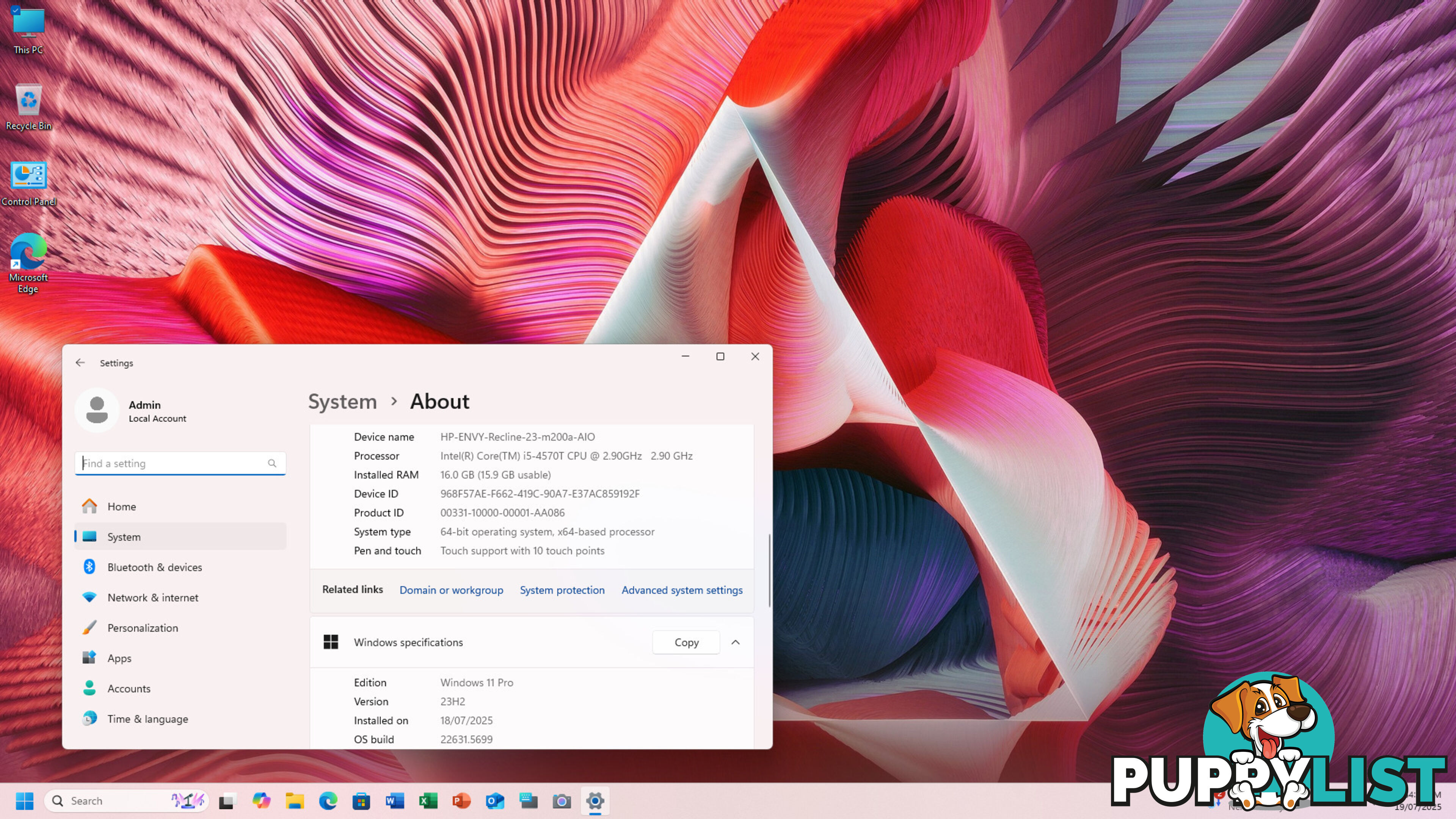Select the device name HP-ENVY-Recline-23-m200a-AIO
Screen dimensions: 1456x819
click(x=517, y=437)
